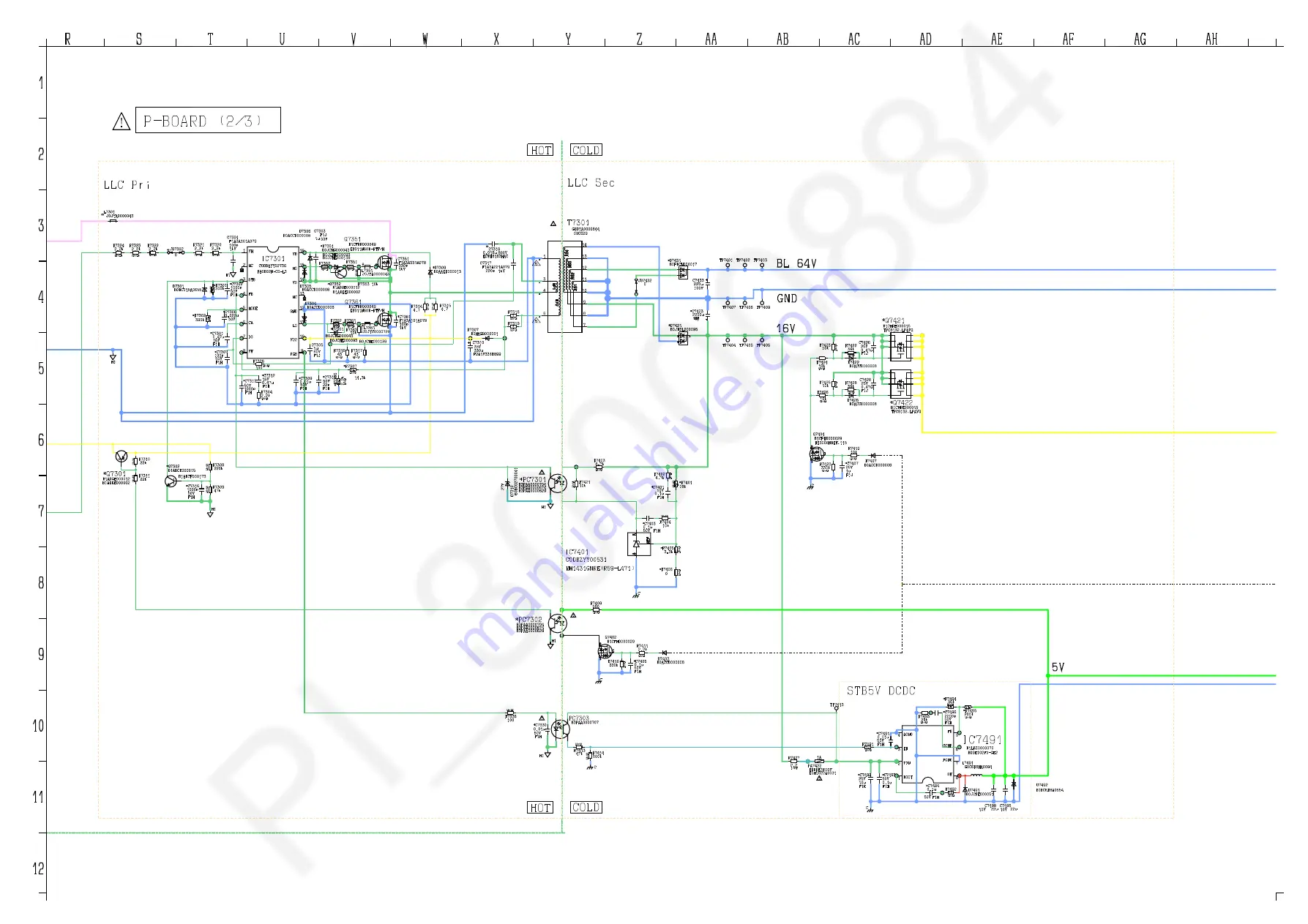Select the STB5V DCDC block title

(881, 691)
